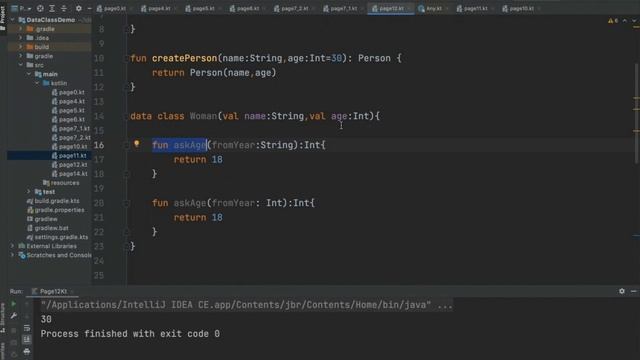Click the createPerson function name
The image size is (640, 360).
tap(184, 58)
